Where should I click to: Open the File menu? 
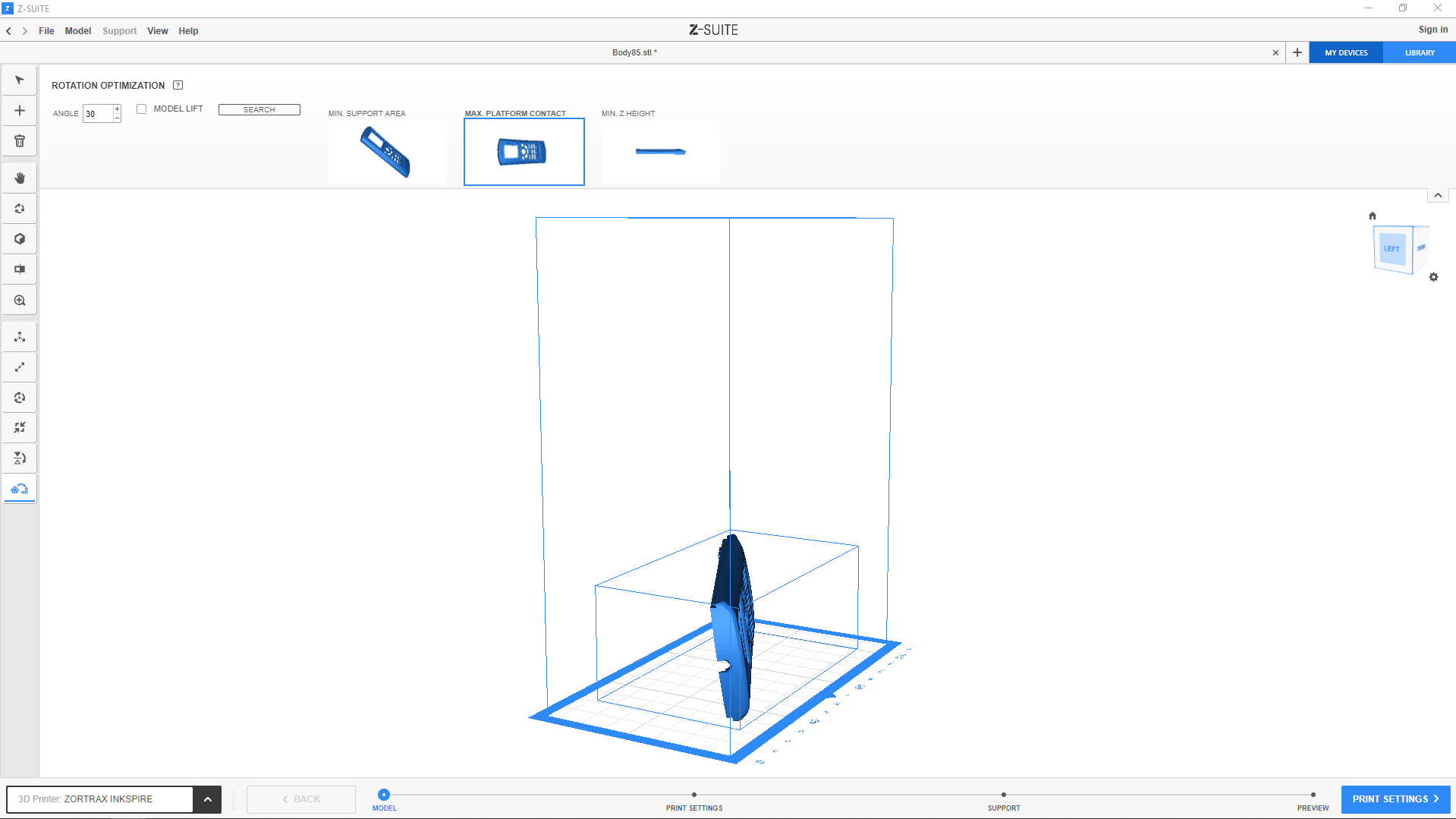click(46, 31)
